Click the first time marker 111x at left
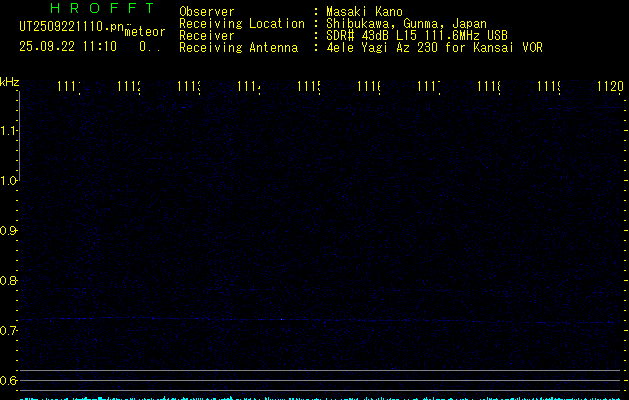 [x=69, y=86]
